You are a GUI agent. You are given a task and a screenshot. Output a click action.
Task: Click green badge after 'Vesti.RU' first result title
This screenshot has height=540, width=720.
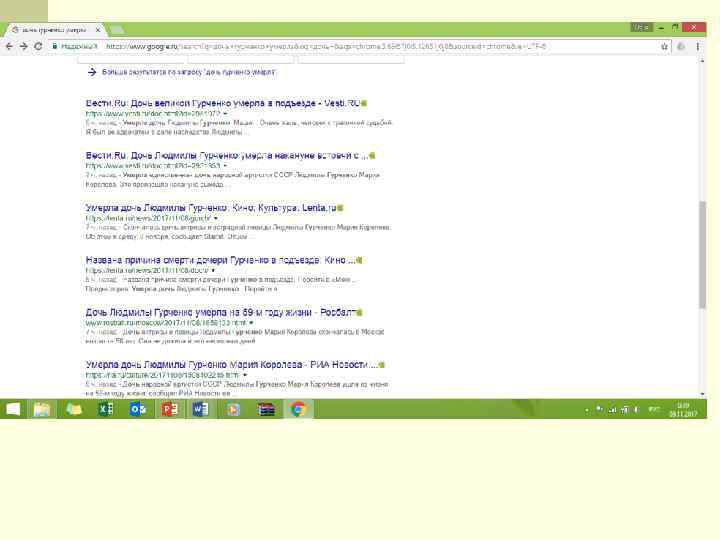pyautogui.click(x=364, y=104)
